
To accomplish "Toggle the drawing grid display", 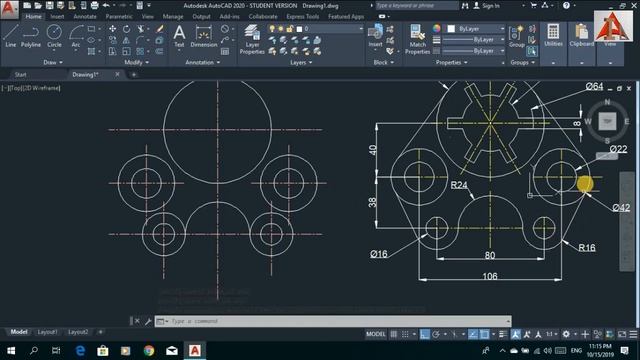I will (393, 334).
